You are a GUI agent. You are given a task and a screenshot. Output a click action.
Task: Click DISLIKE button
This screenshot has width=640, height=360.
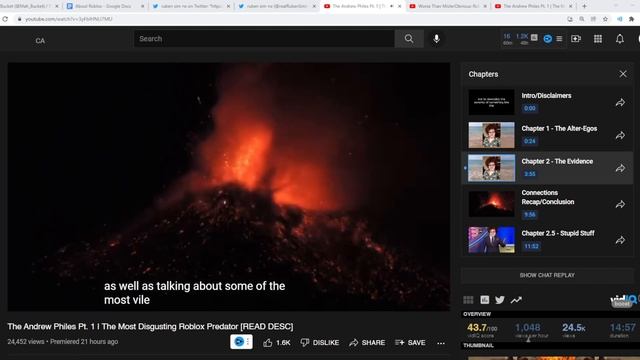click(x=320, y=343)
